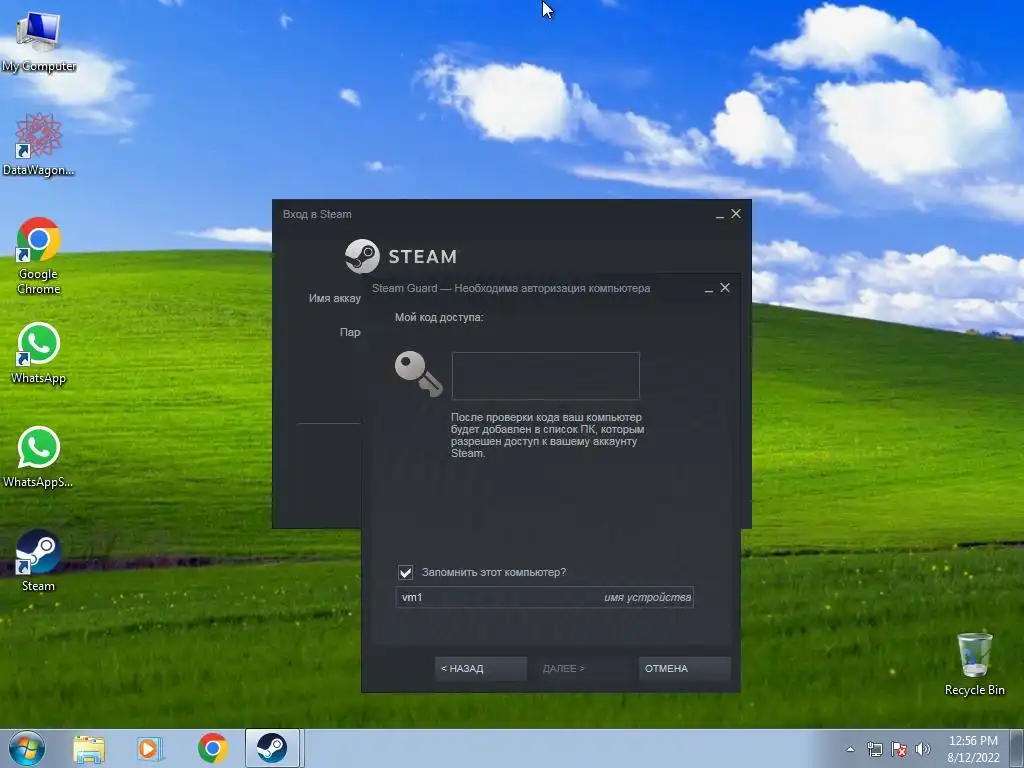Open Action Center flag icon

(x=899, y=749)
